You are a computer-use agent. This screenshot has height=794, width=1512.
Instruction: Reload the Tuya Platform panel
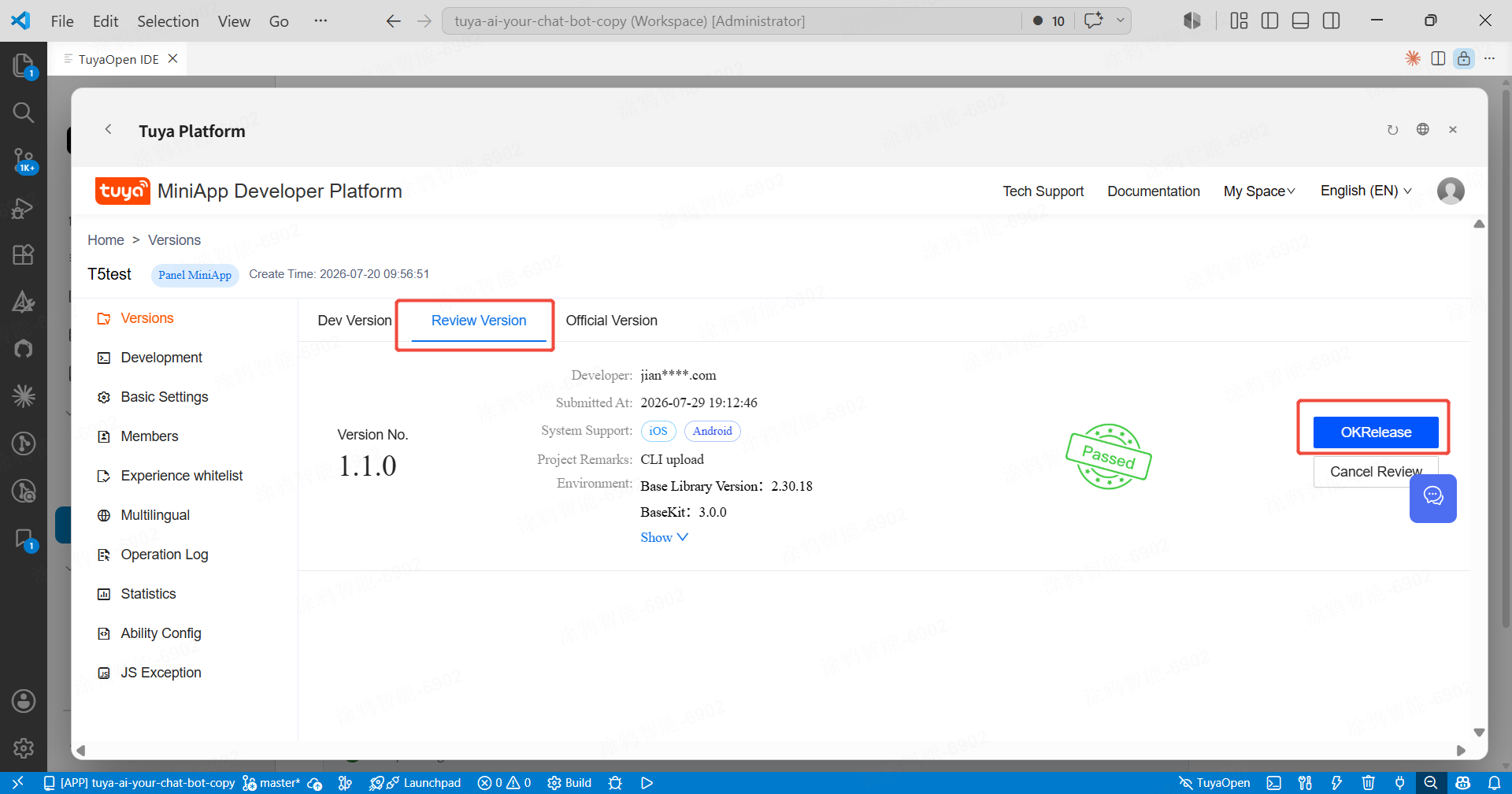tap(1392, 130)
